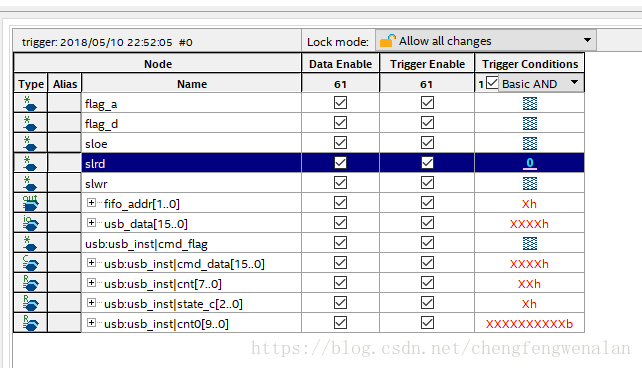642x368 pixels.
Task: Select the flag_a node row name
Action: click(x=101, y=104)
